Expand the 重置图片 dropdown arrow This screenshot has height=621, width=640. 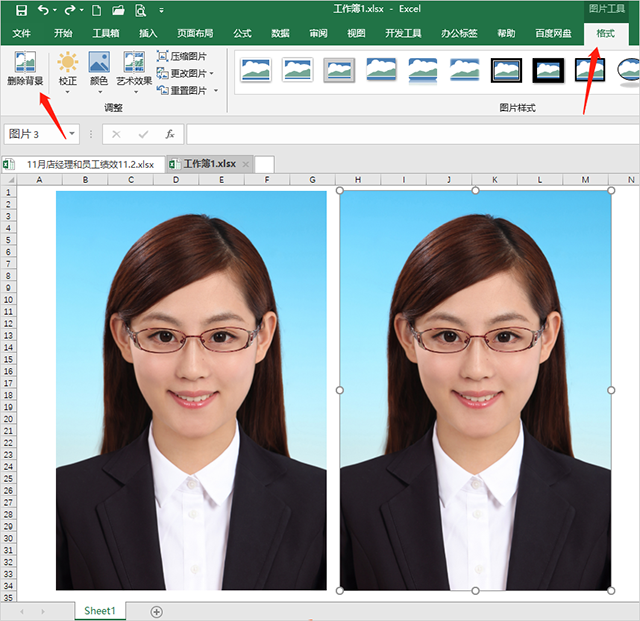pyautogui.click(x=215, y=91)
